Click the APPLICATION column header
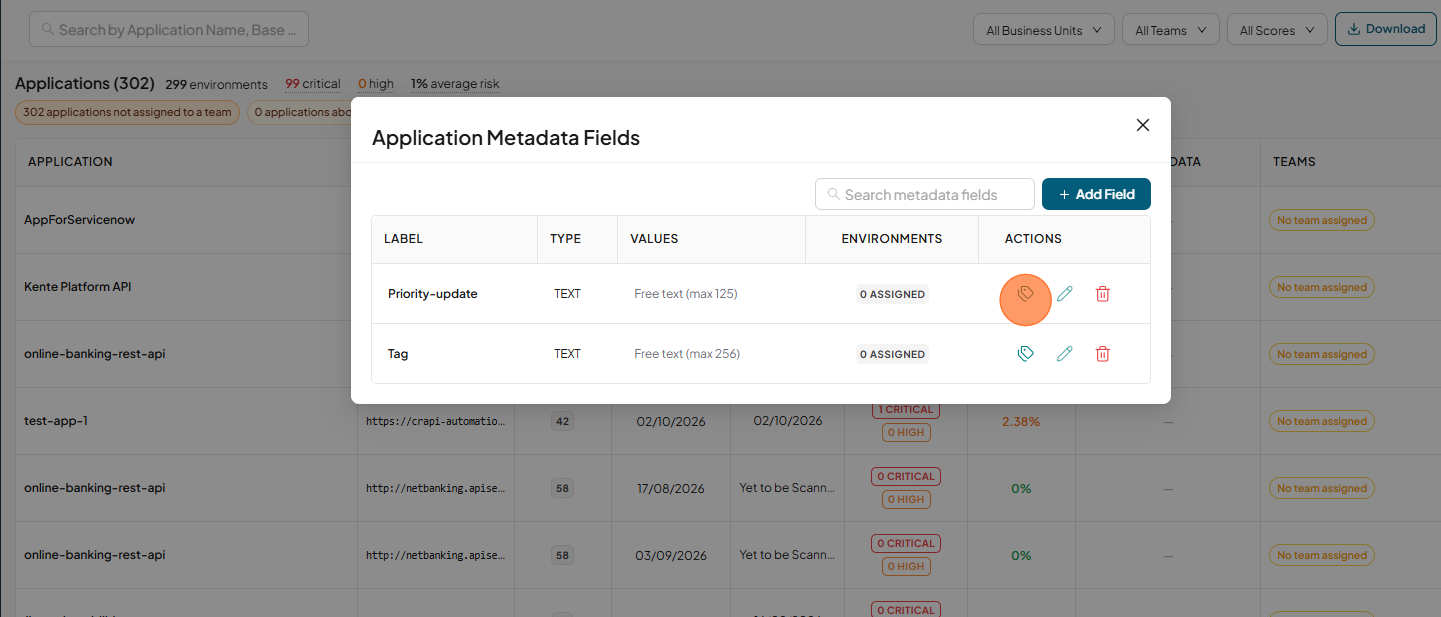The image size is (1441, 617). 70,161
